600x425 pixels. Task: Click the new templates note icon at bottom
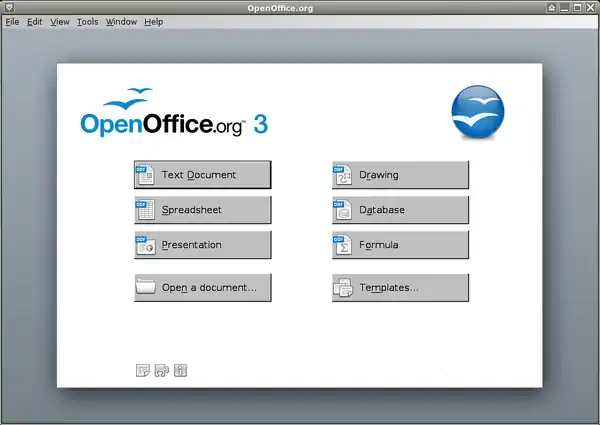click(143, 371)
